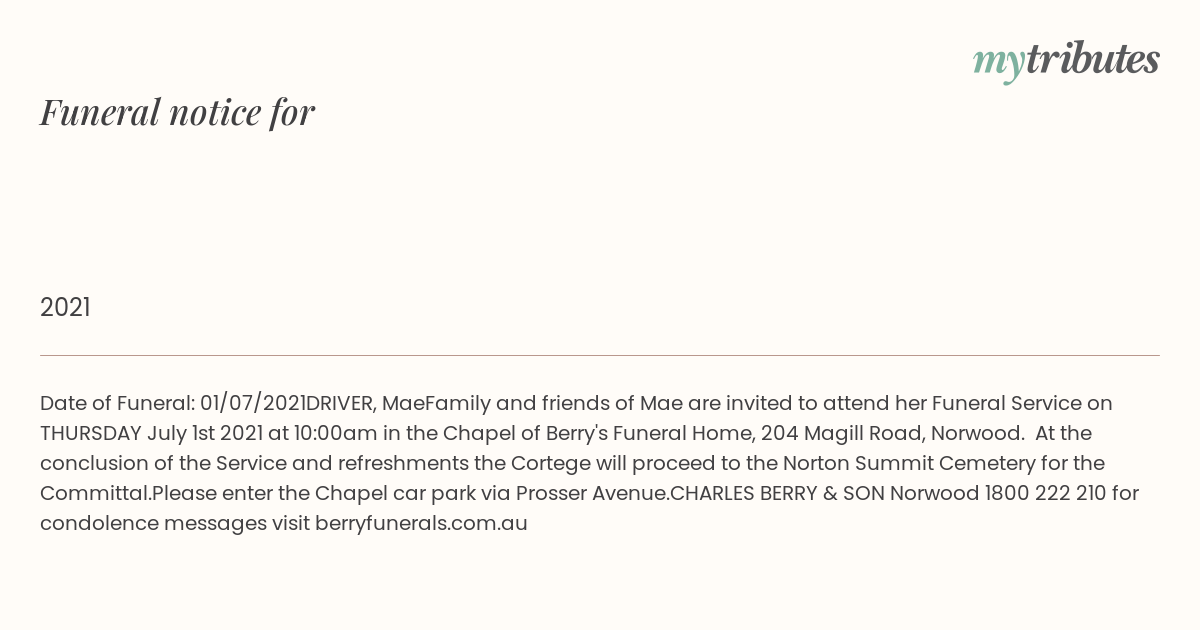Viewport: 1200px width, 630px height.
Task: Click the word 'Committal'
Action: (93, 493)
